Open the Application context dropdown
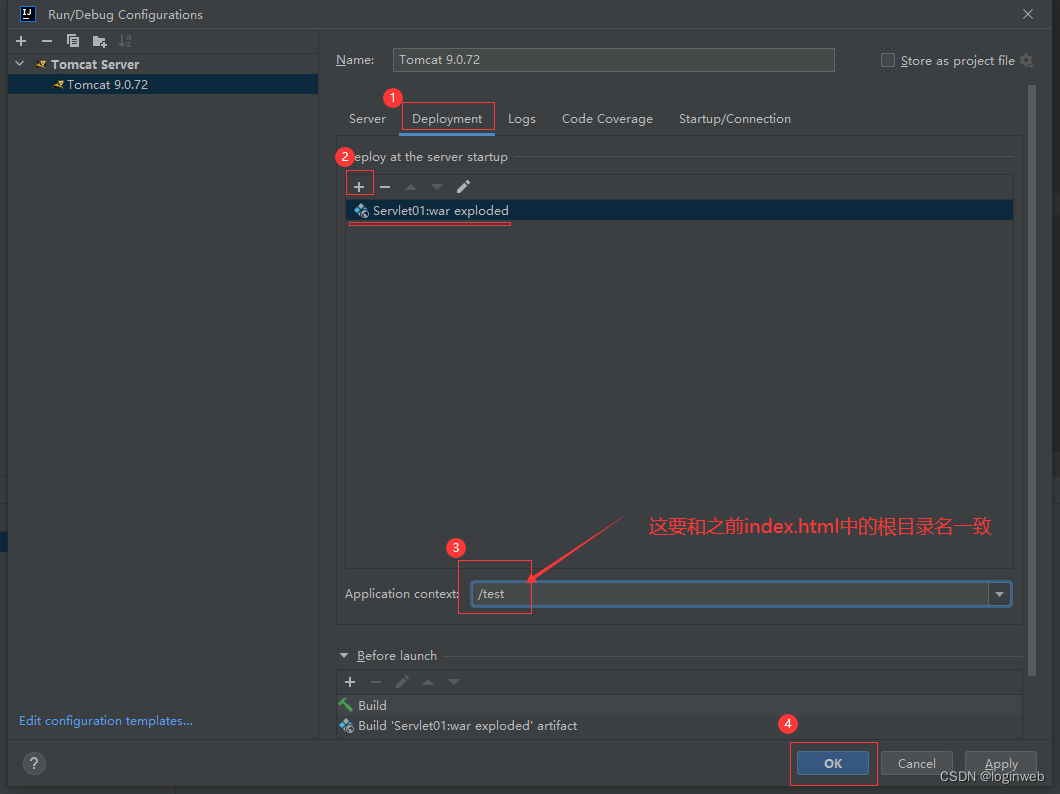The width and height of the screenshot is (1060, 794). [x=999, y=594]
